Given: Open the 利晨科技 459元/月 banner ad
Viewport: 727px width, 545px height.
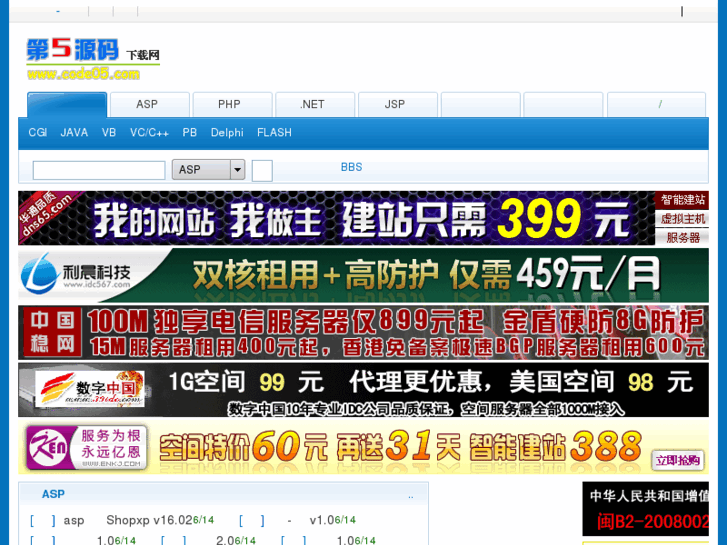Looking at the screenshot, I should click(x=364, y=276).
